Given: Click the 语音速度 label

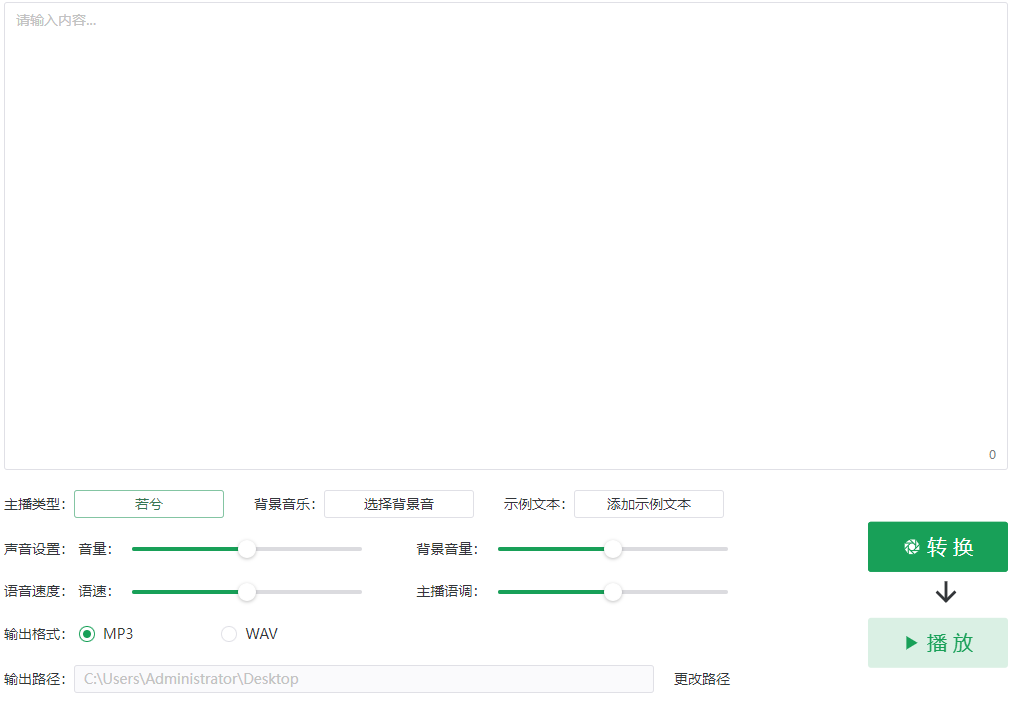Looking at the screenshot, I should (x=35, y=592).
